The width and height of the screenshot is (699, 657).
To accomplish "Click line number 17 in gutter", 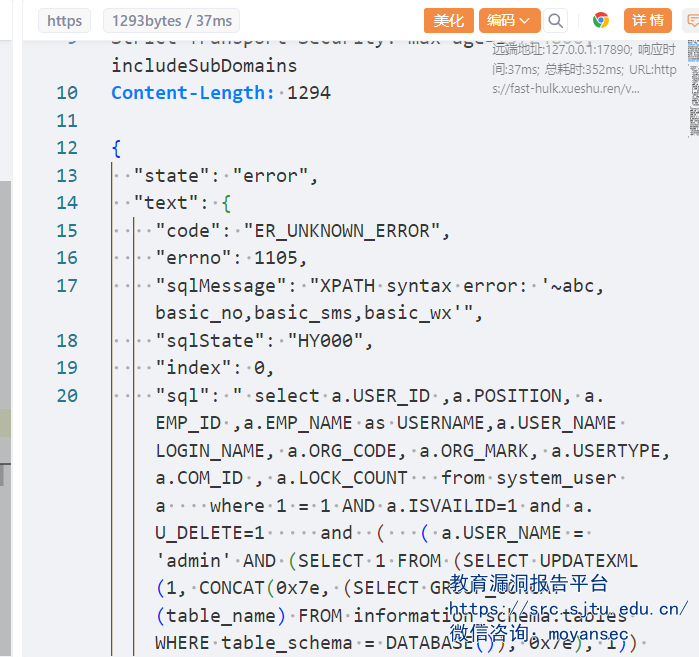I will tap(67, 286).
